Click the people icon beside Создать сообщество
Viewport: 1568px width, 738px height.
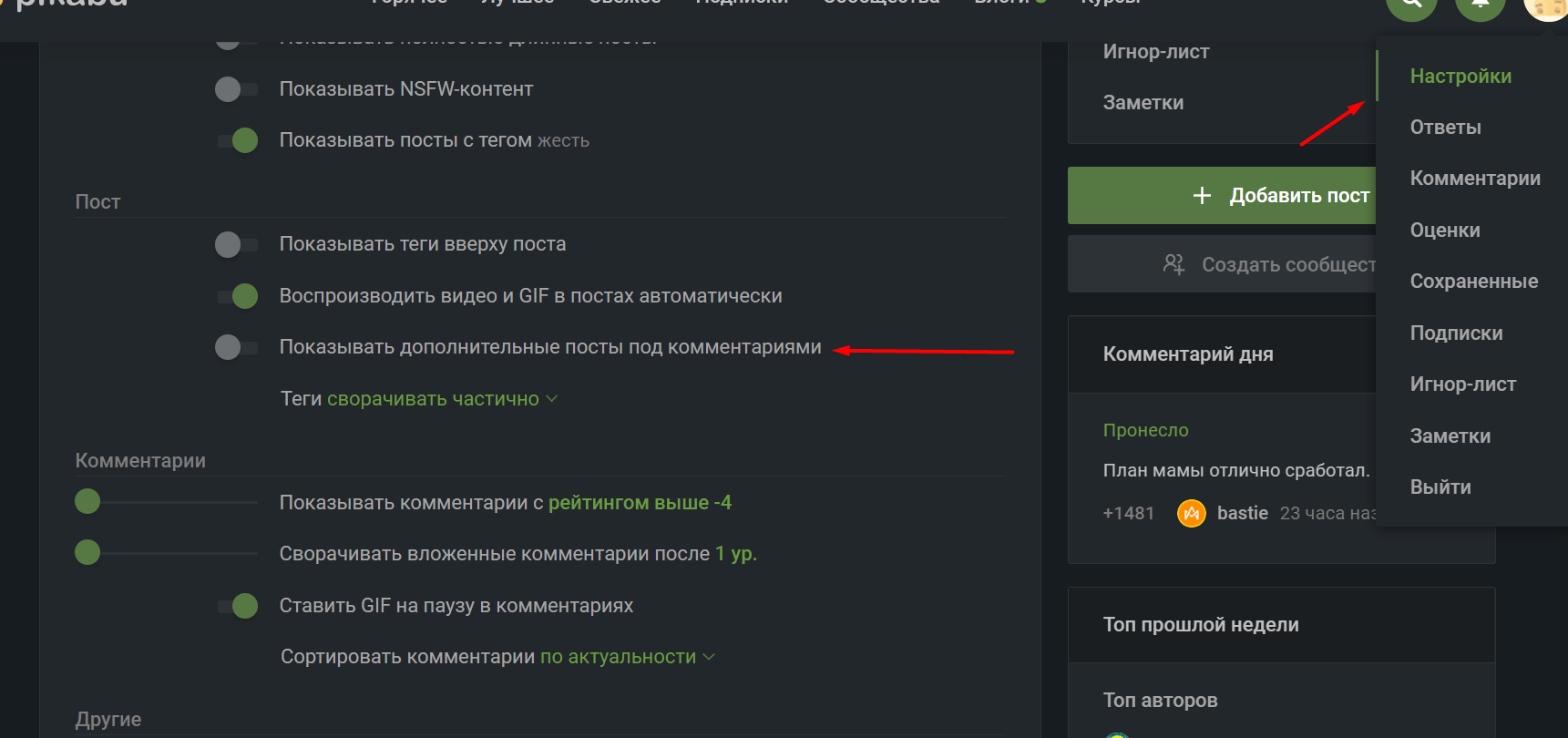click(1173, 264)
